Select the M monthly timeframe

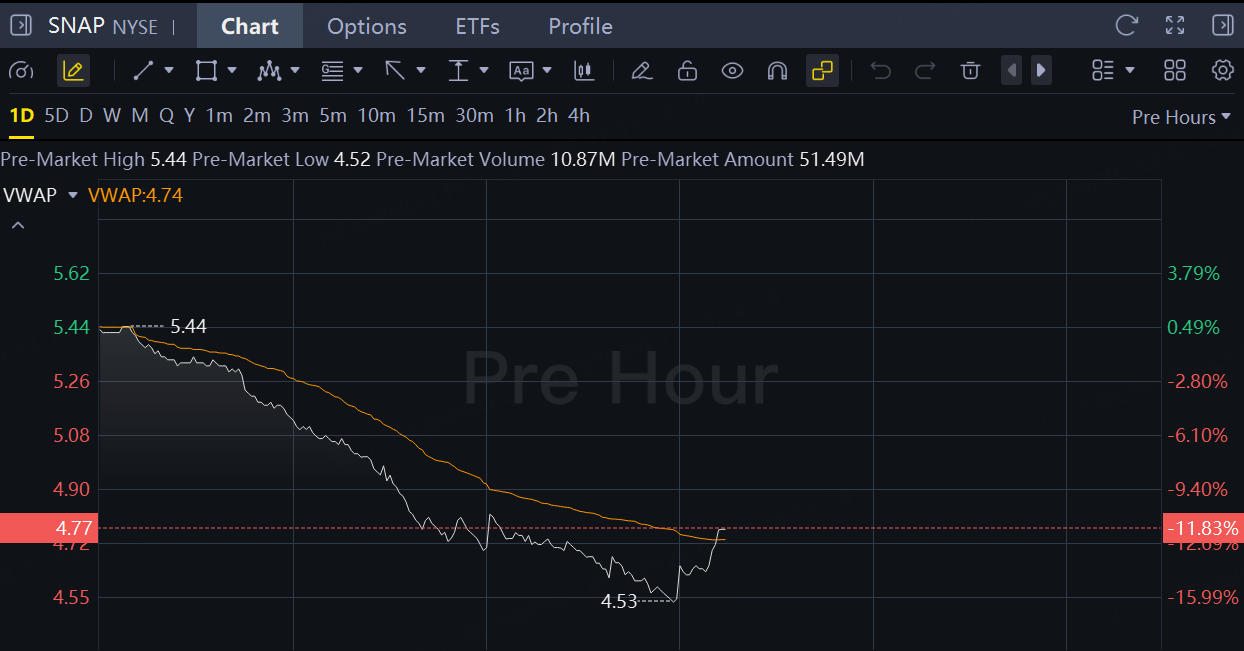click(140, 116)
